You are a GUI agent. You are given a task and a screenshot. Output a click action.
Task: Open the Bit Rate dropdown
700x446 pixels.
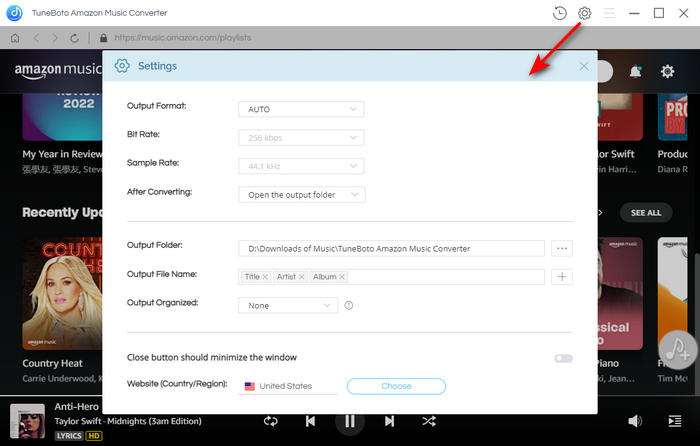[301, 138]
